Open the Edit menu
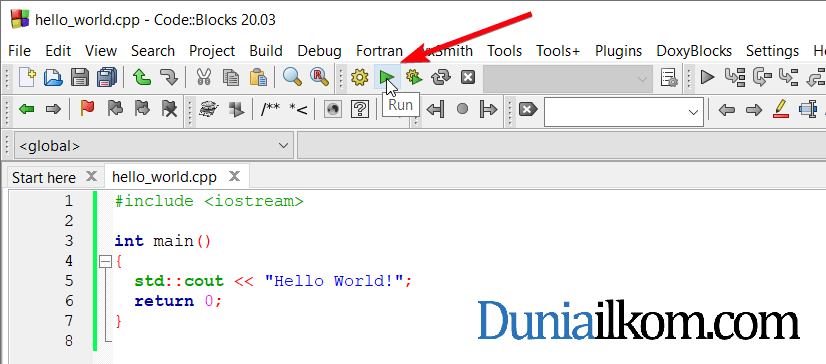Image resolution: width=826 pixels, height=364 pixels. coord(58,51)
